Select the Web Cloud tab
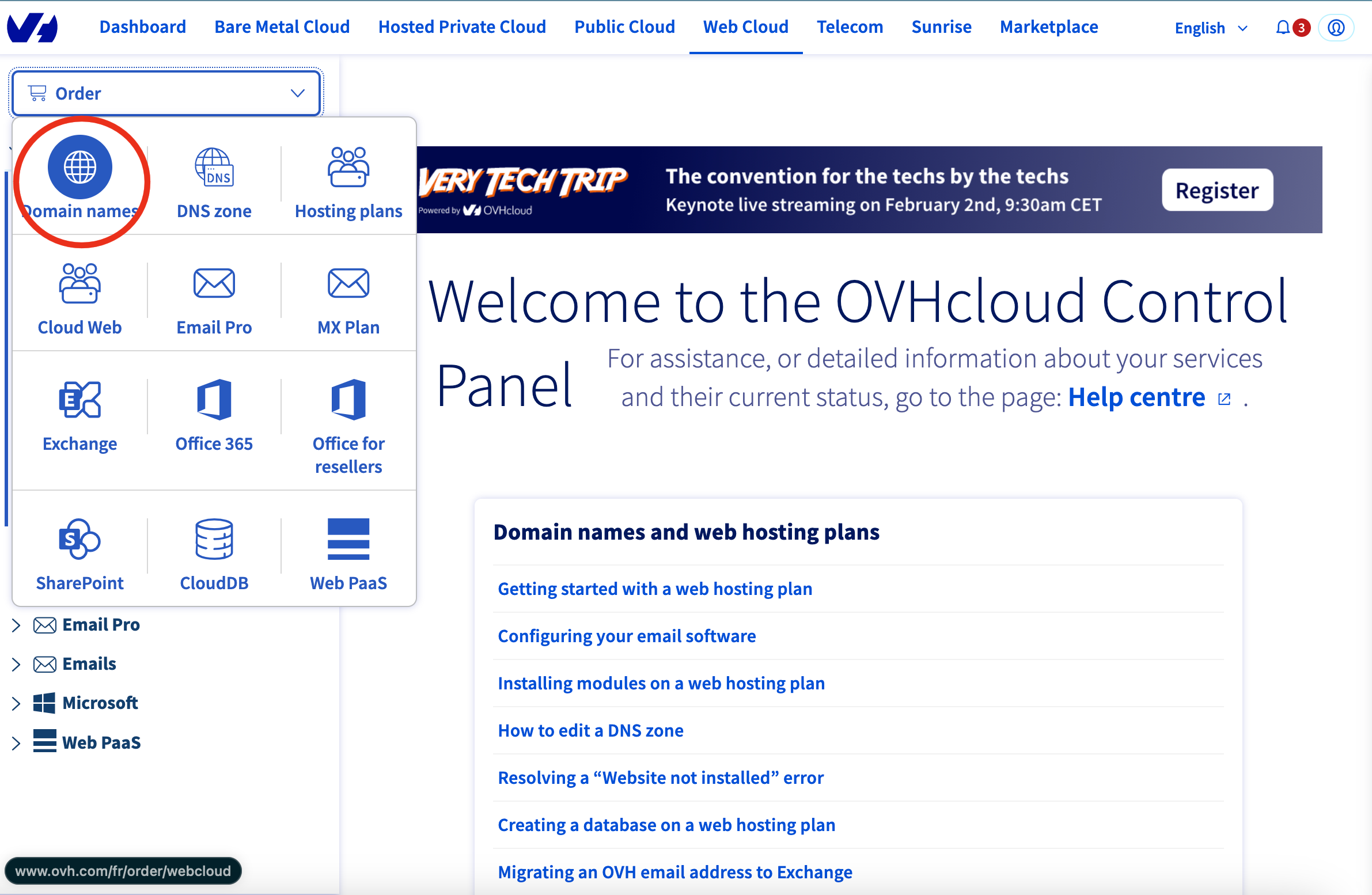Image resolution: width=1372 pixels, height=895 pixels. [745, 26]
